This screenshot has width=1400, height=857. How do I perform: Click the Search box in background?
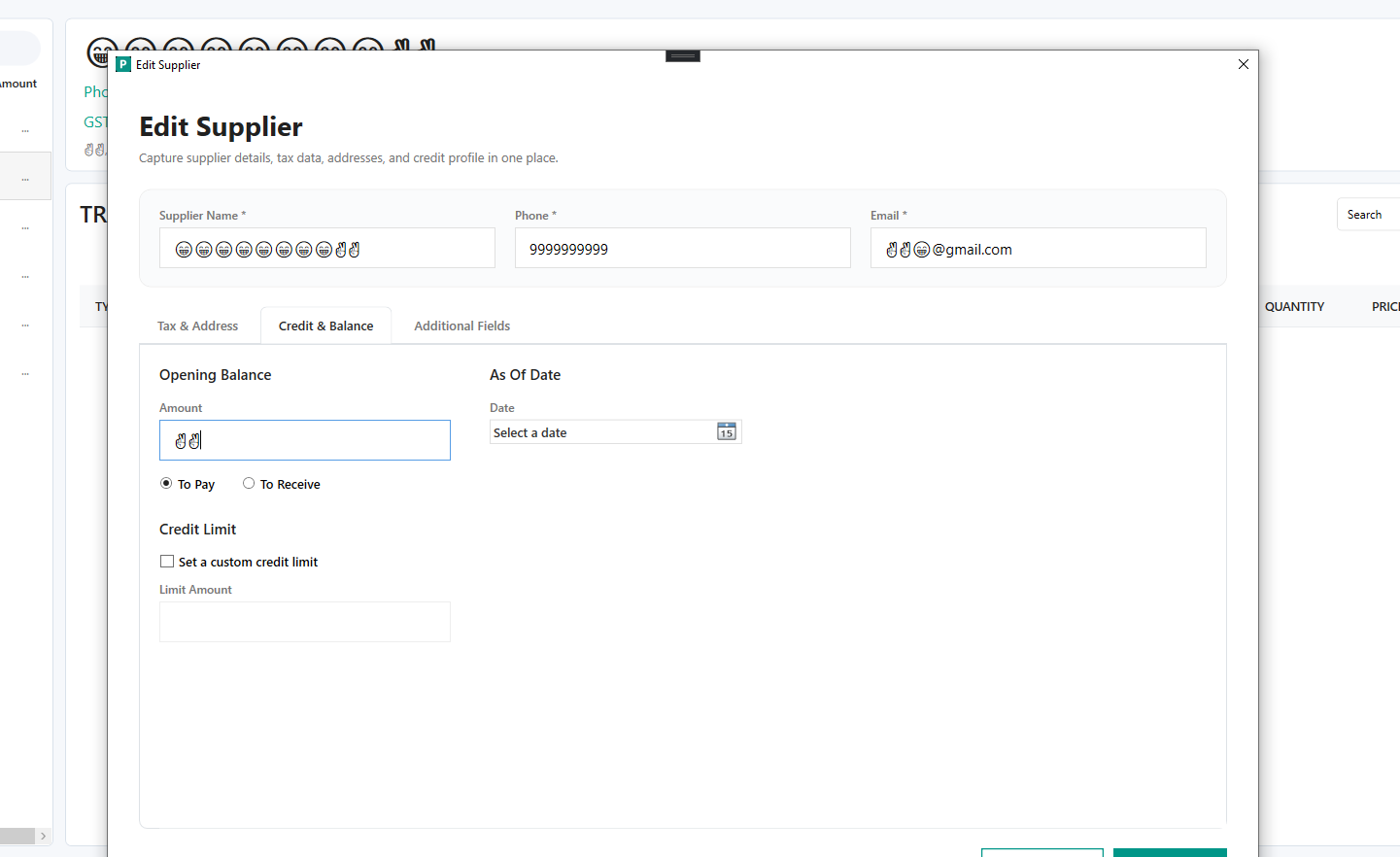1370,215
